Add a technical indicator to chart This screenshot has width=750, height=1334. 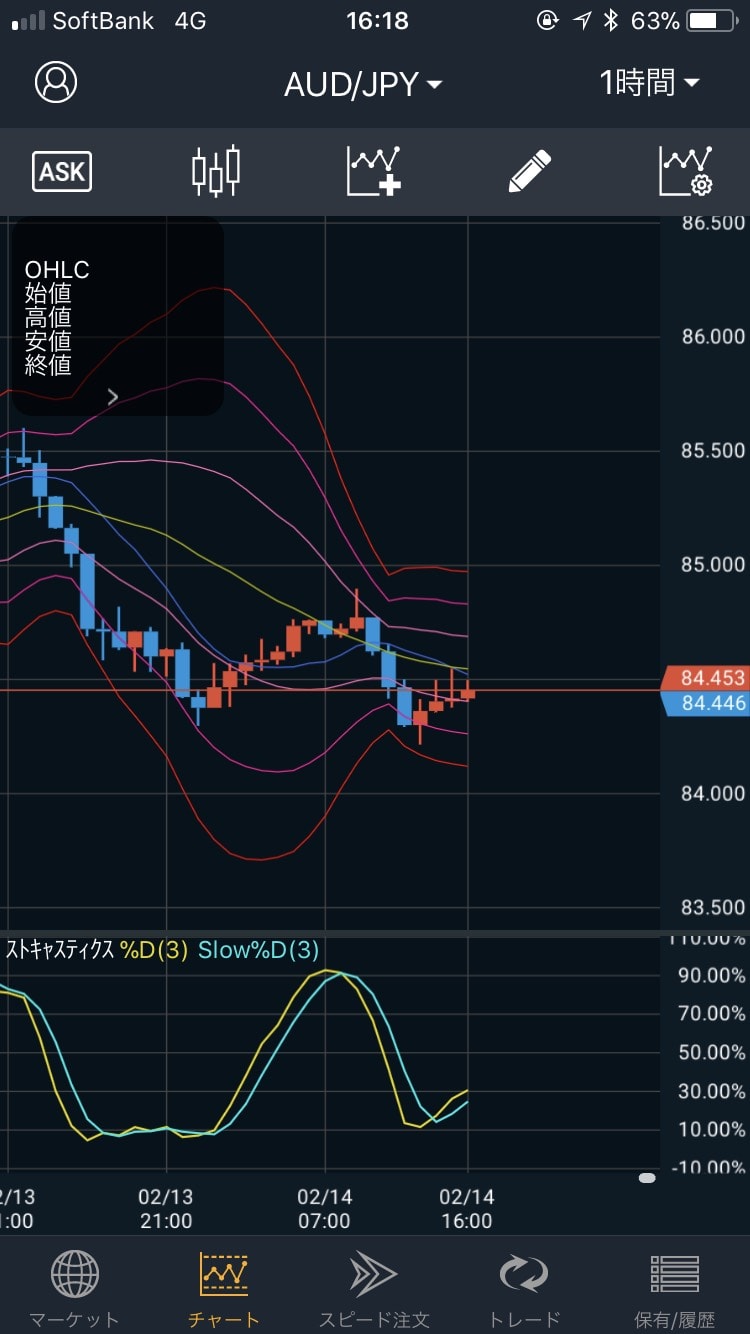click(x=374, y=171)
